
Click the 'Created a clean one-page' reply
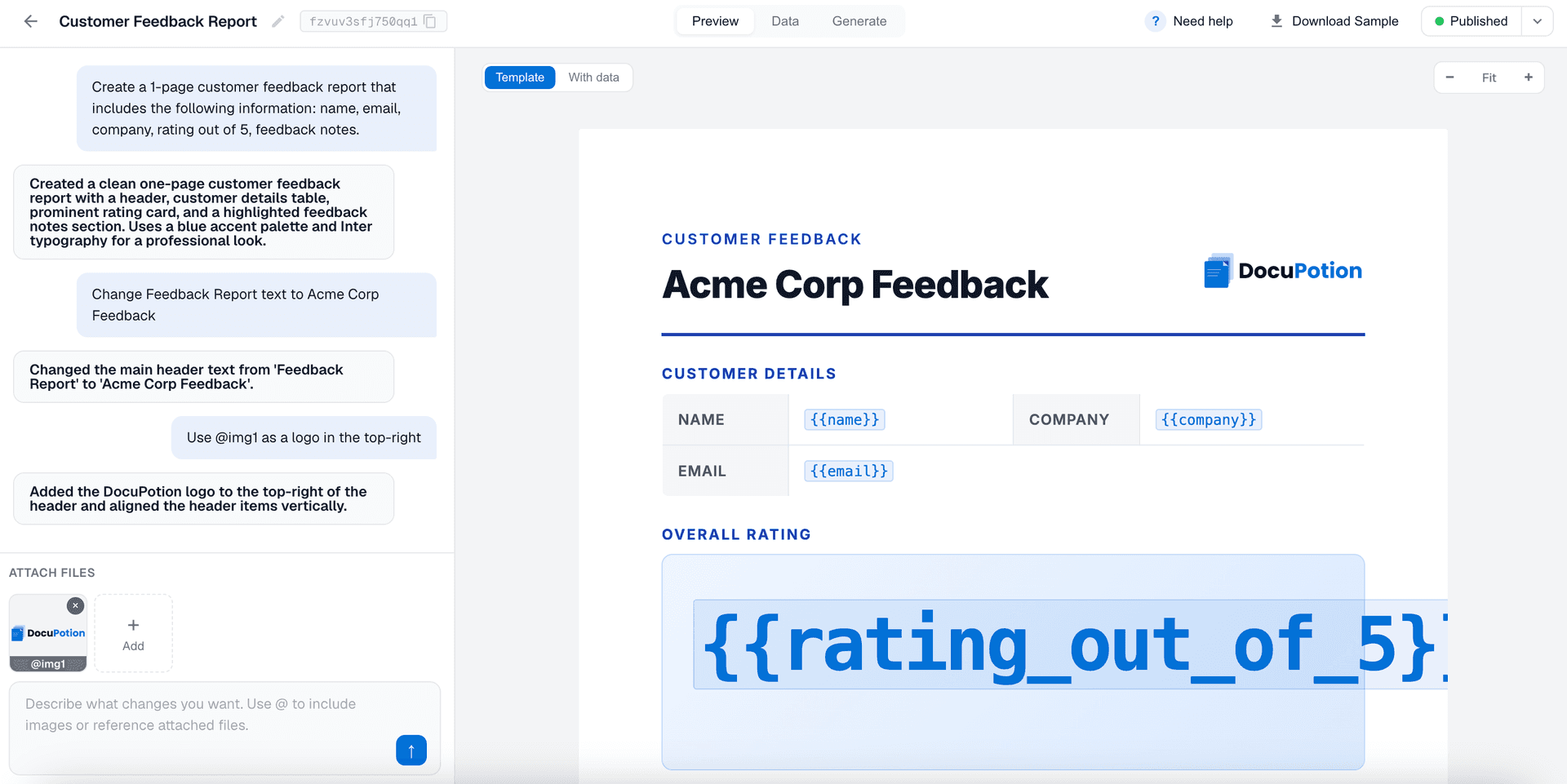(203, 212)
